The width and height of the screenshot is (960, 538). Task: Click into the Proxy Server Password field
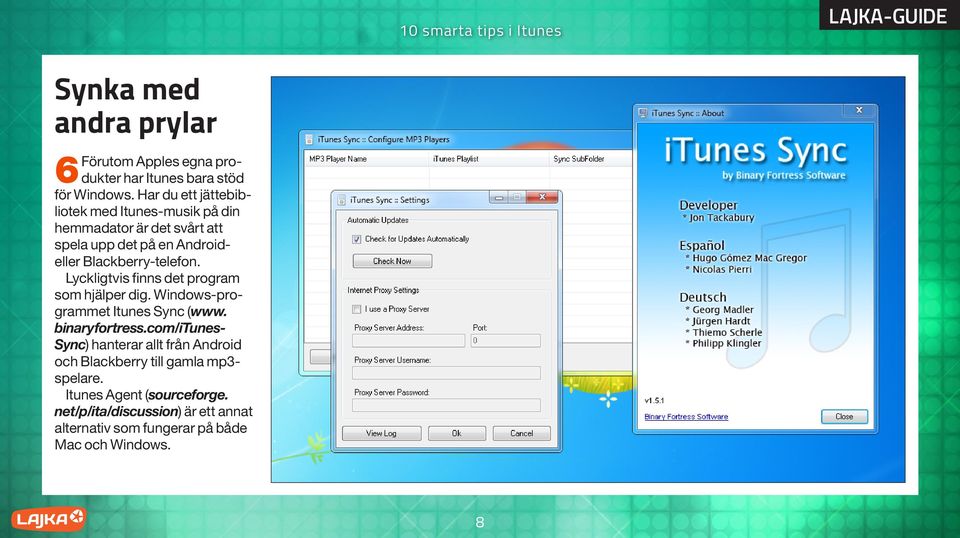(446, 405)
